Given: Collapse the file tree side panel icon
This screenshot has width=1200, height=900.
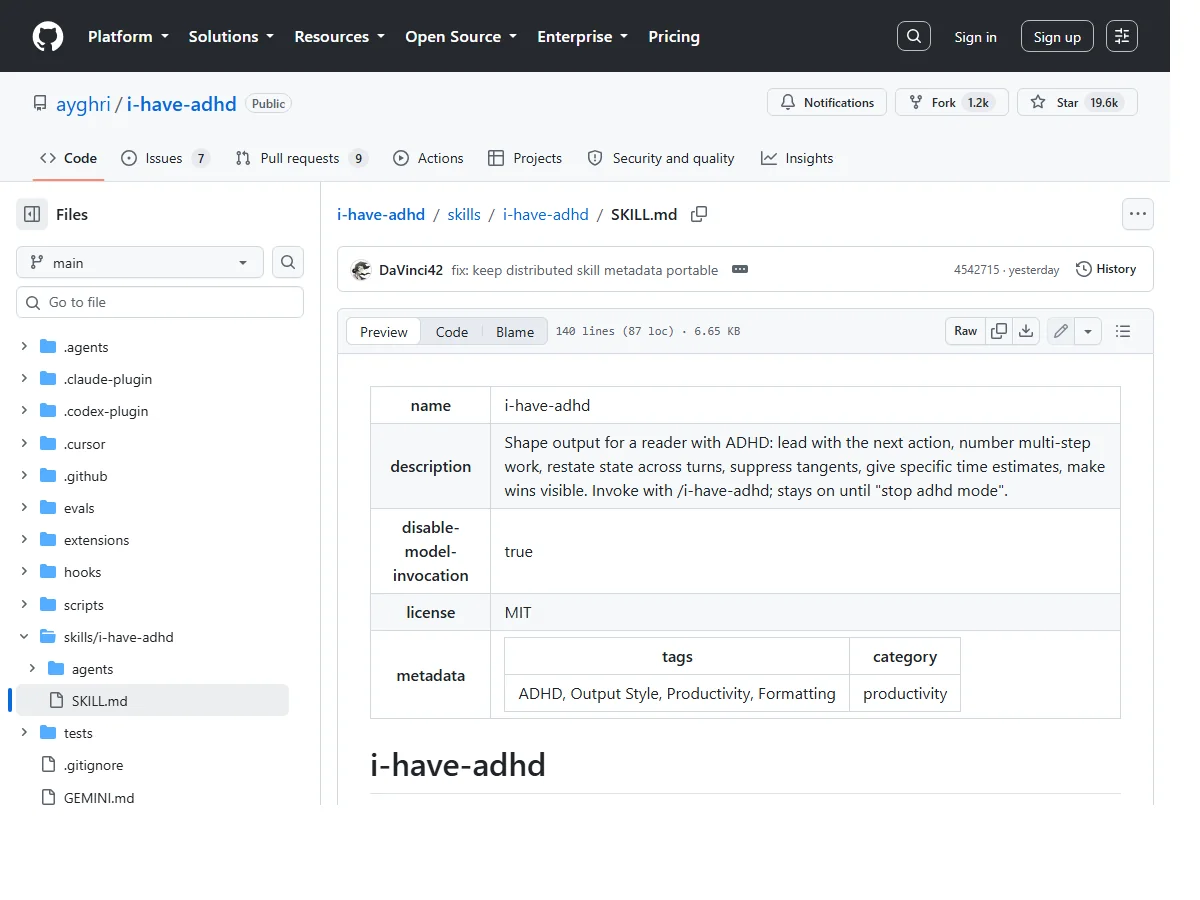Looking at the screenshot, I should tap(32, 214).
